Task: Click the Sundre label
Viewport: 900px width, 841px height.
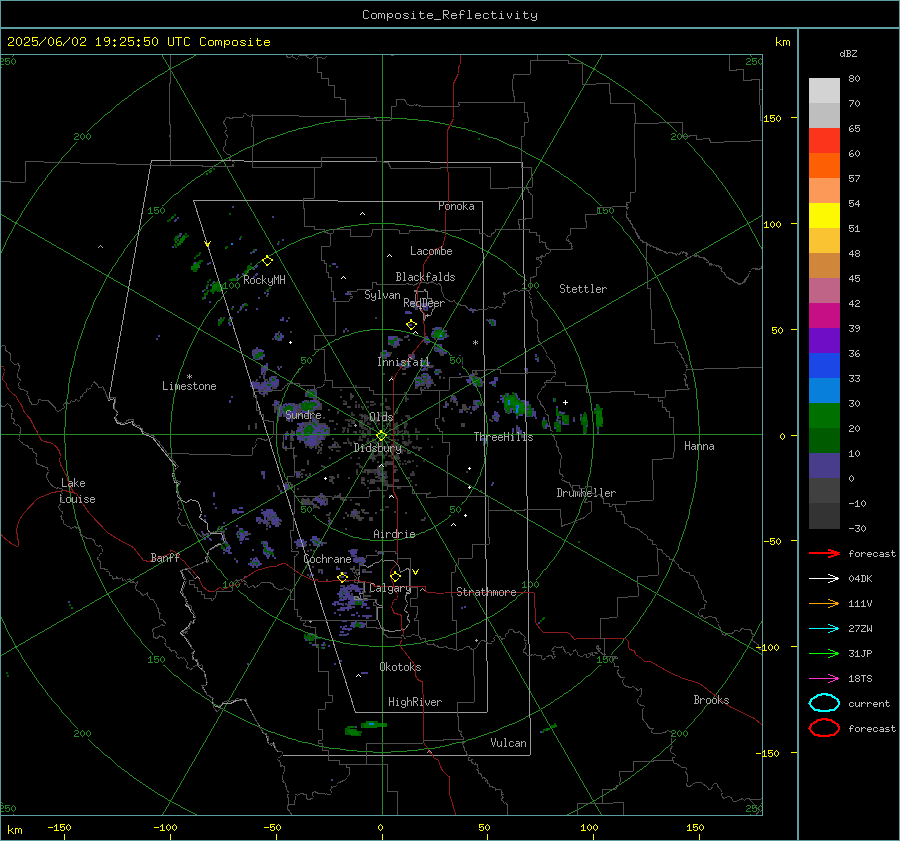Action: click(303, 415)
